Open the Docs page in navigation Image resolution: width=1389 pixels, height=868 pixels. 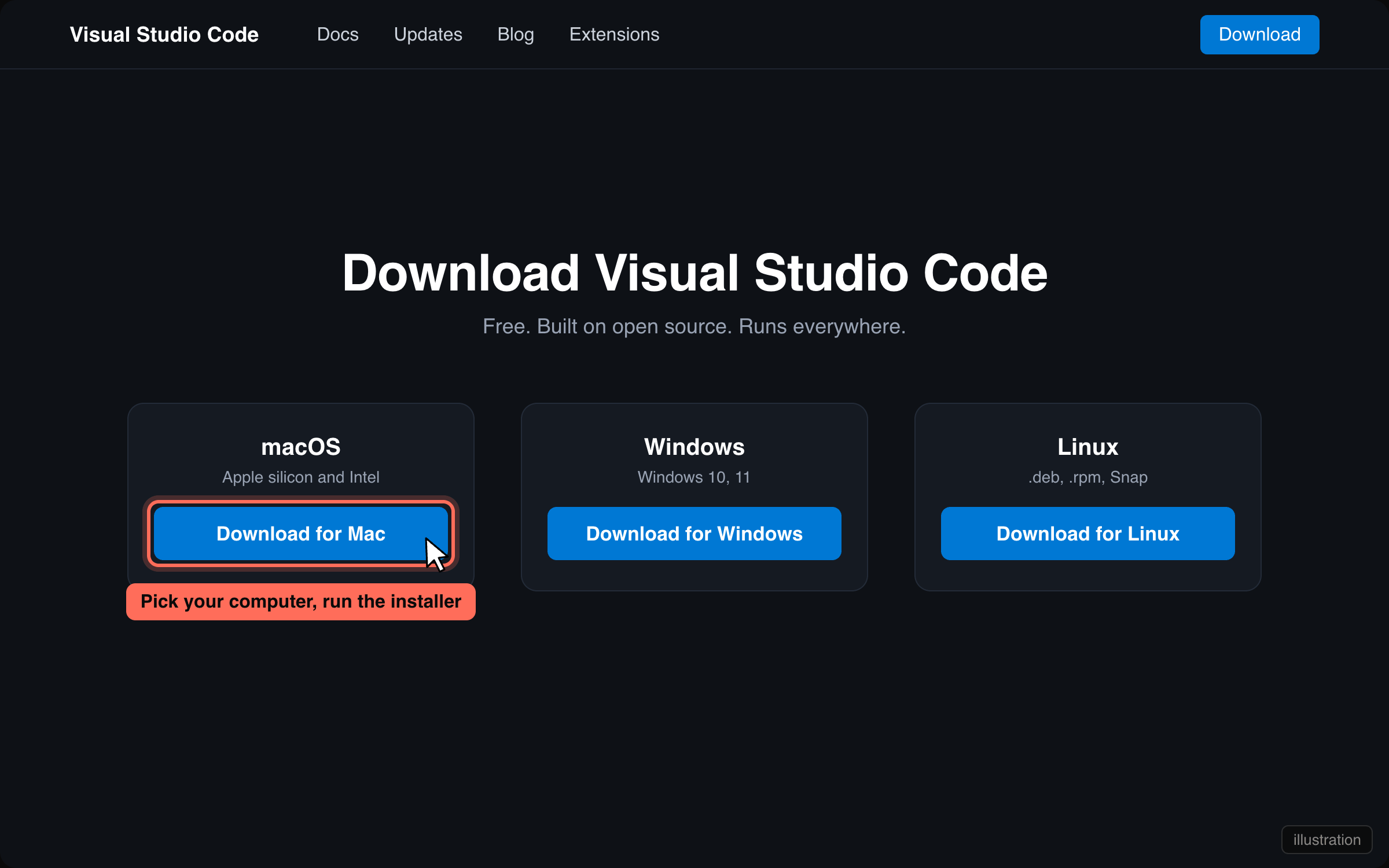click(338, 35)
